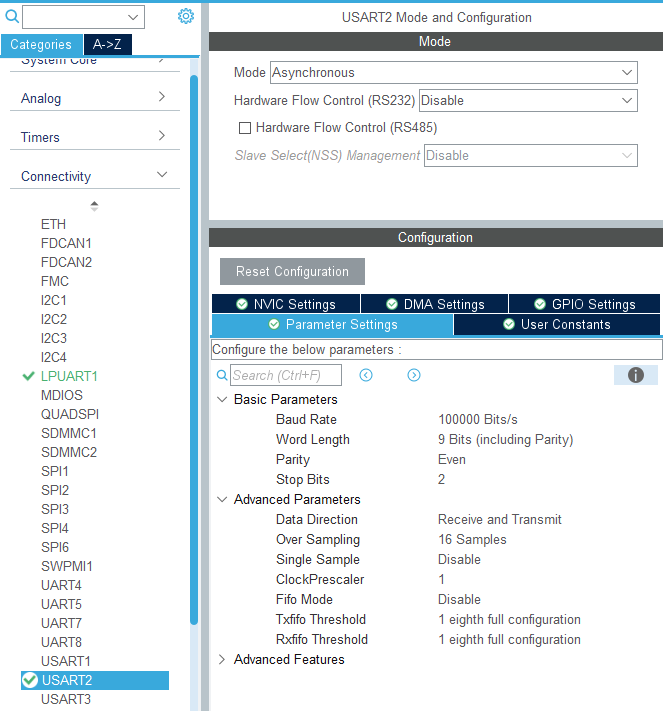Image resolution: width=663 pixels, height=711 pixels.
Task: Select SPI2 peripheral
Action: pos(55,491)
